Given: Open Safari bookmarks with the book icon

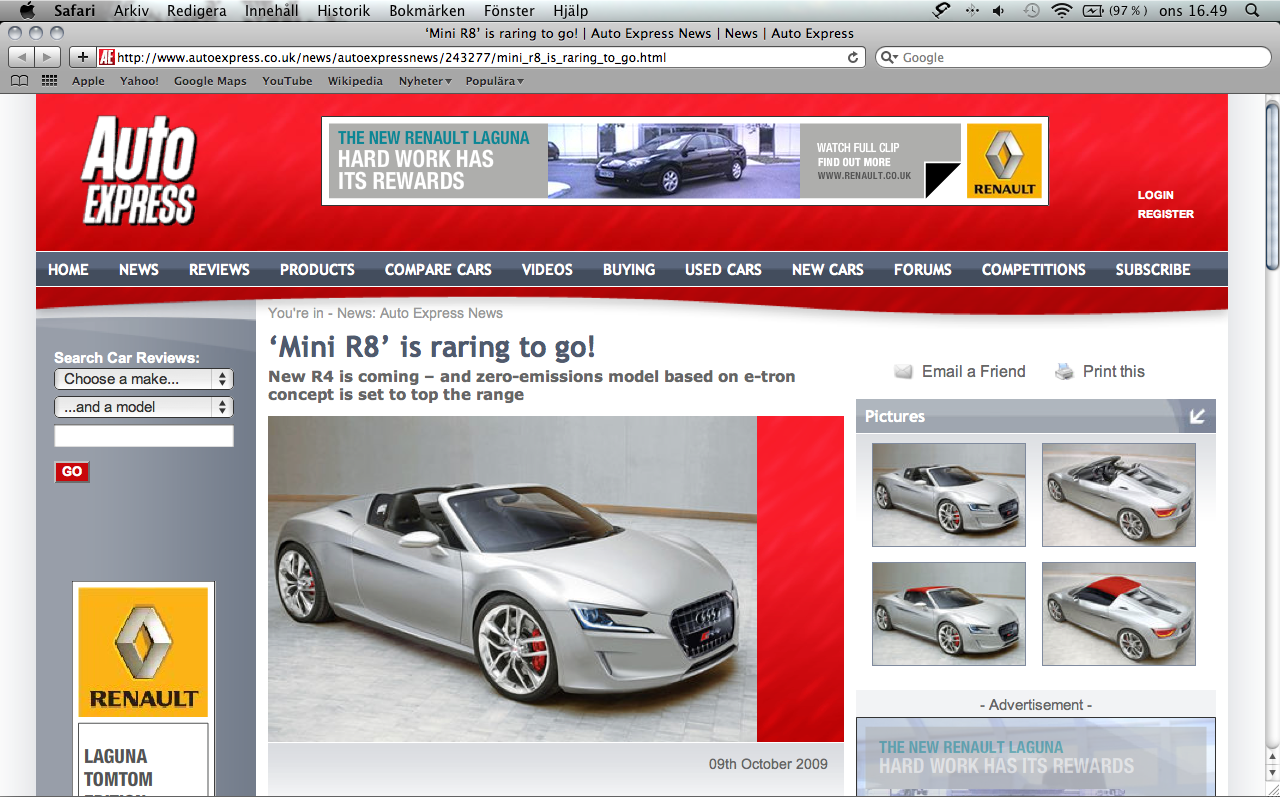Looking at the screenshot, I should (x=18, y=80).
